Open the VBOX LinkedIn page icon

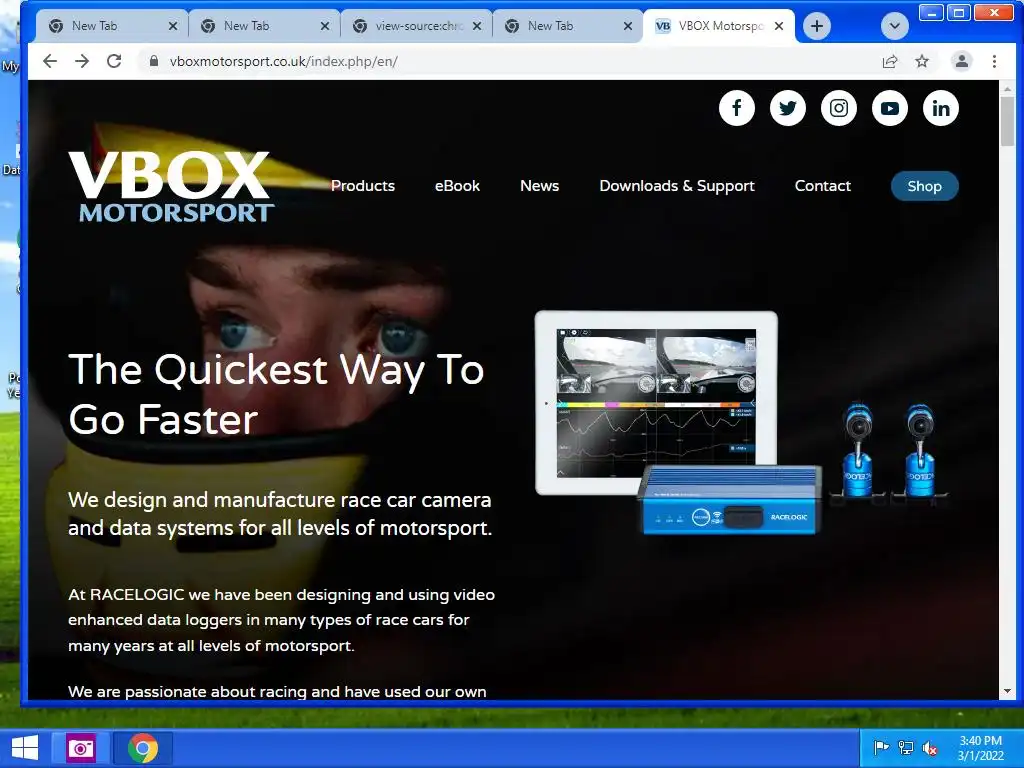940,108
